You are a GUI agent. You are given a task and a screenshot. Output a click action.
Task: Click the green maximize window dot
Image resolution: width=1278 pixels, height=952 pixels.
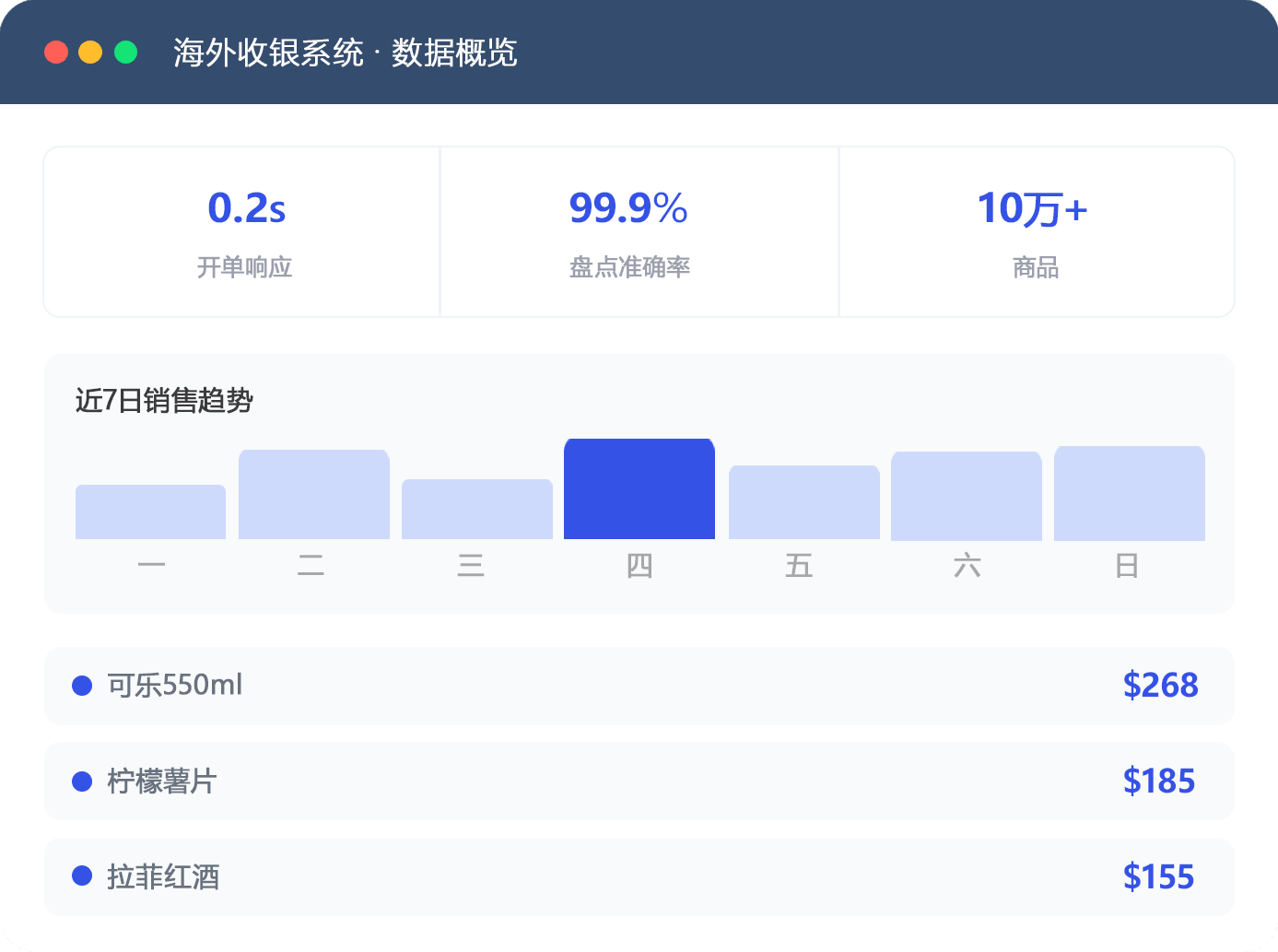(x=125, y=53)
